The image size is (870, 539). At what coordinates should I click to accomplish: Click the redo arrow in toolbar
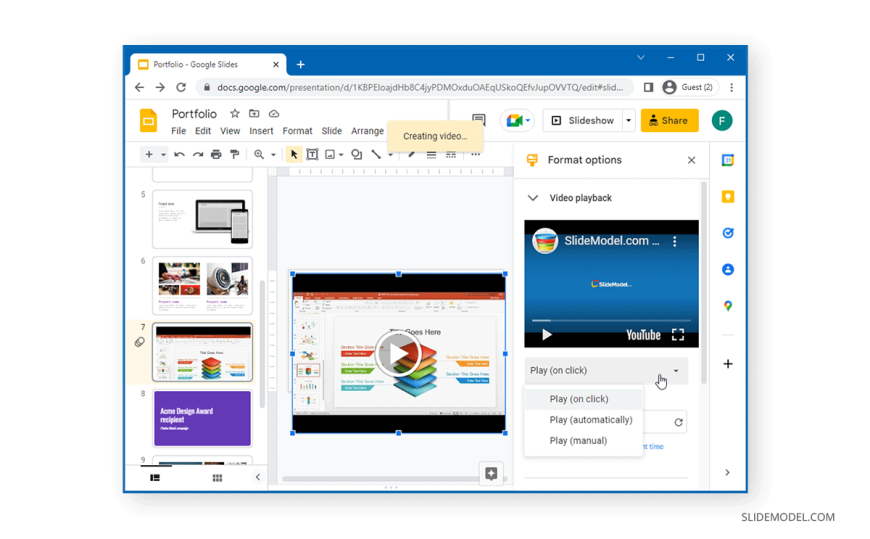pyautogui.click(x=198, y=154)
